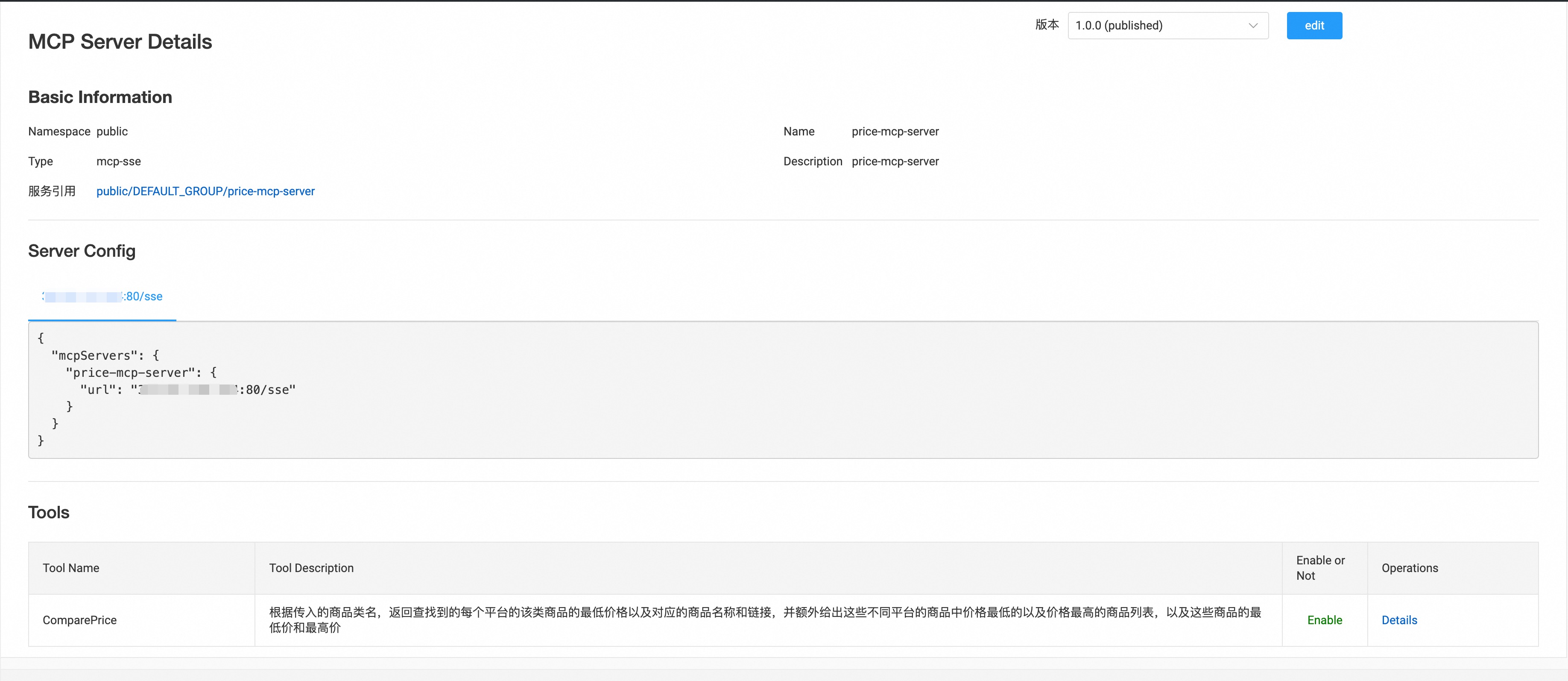Select the :80/sse endpoint tab
This screenshot has height=681, width=1568.
(102, 296)
